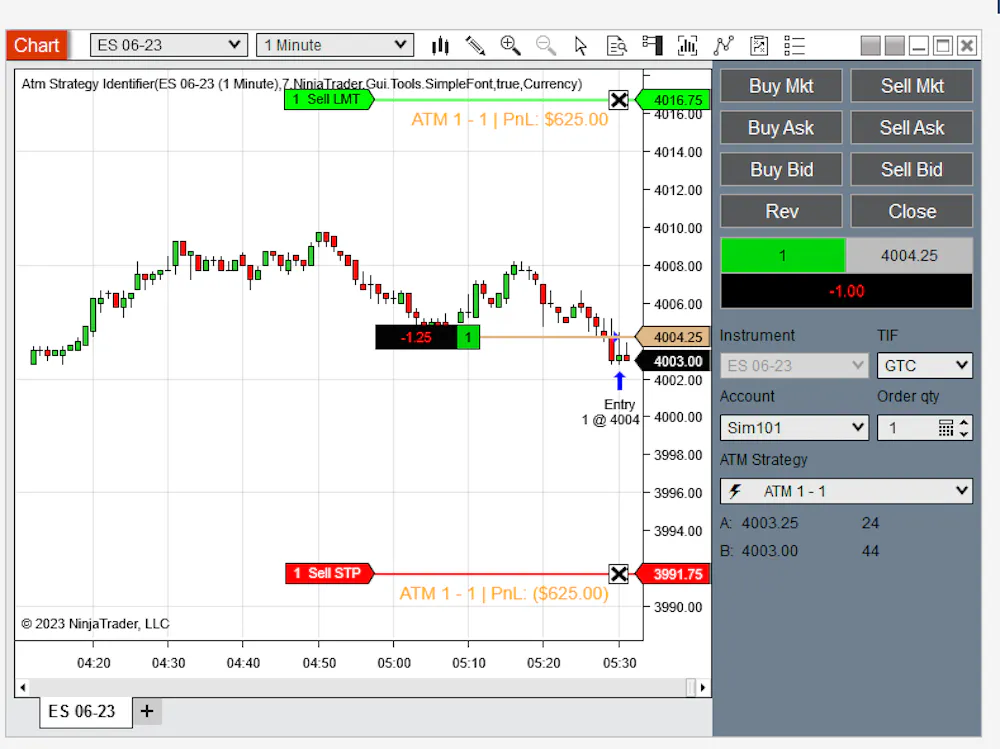This screenshot has width=1000, height=749.
Task: Cancel the Sell LMT order with X
Action: tap(619, 100)
